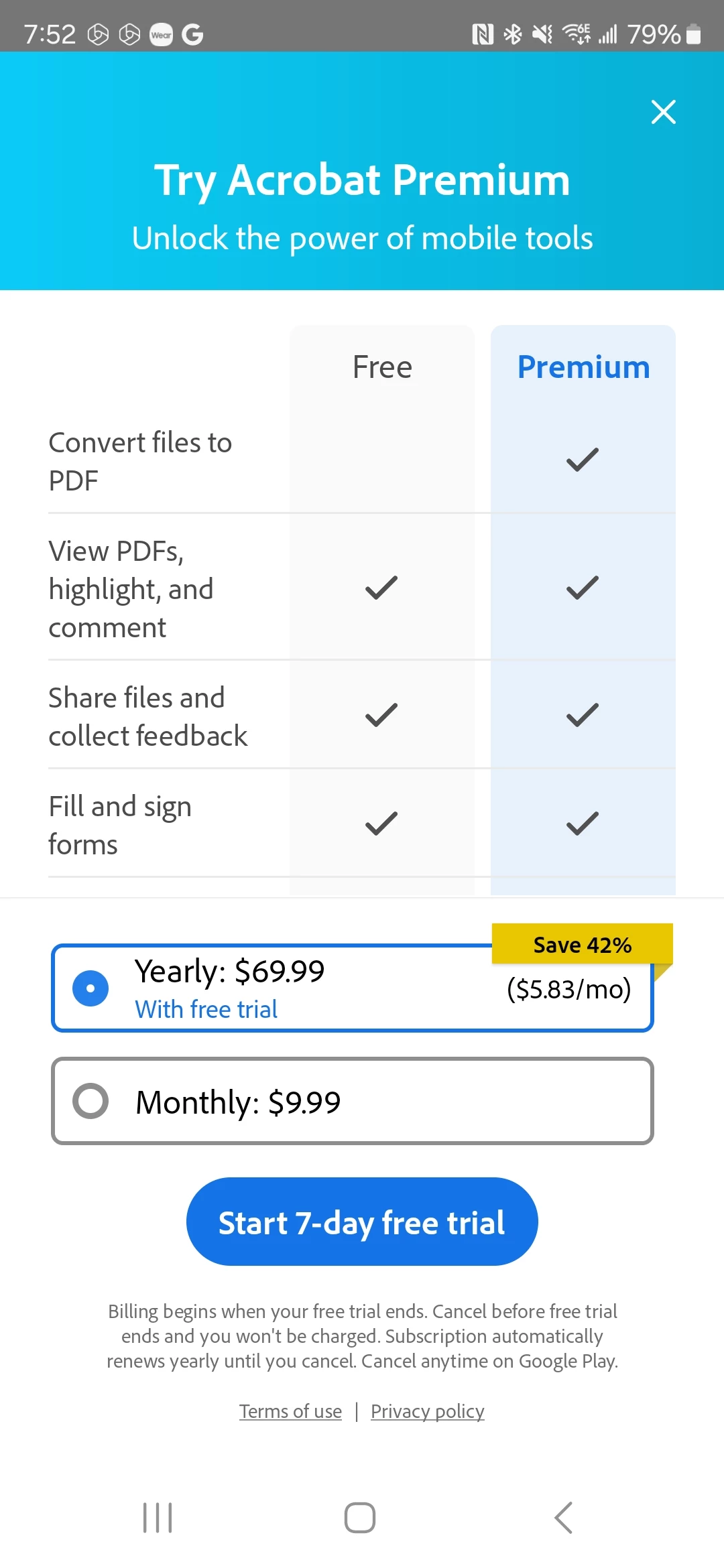The width and height of the screenshot is (724, 1568).
Task: Tap the Premium checkmark for Share files
Action: pyautogui.click(x=583, y=715)
